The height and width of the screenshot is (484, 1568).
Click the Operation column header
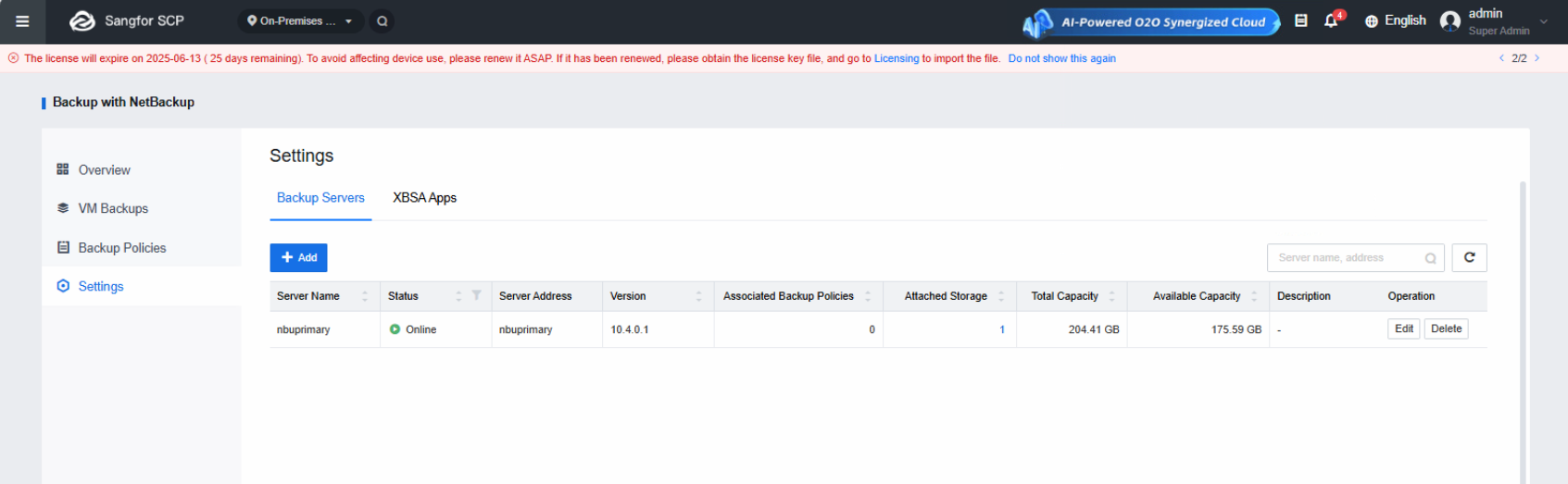(x=1411, y=296)
